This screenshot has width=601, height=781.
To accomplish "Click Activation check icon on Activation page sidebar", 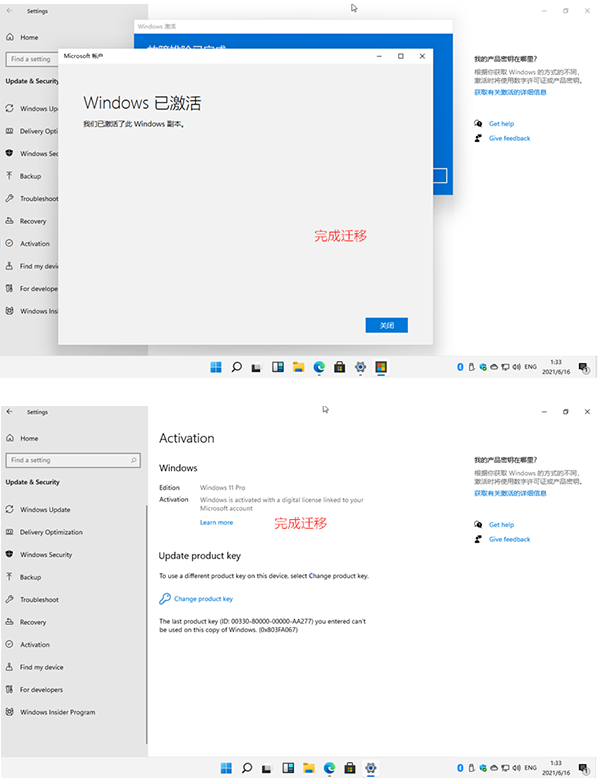I will point(9,644).
